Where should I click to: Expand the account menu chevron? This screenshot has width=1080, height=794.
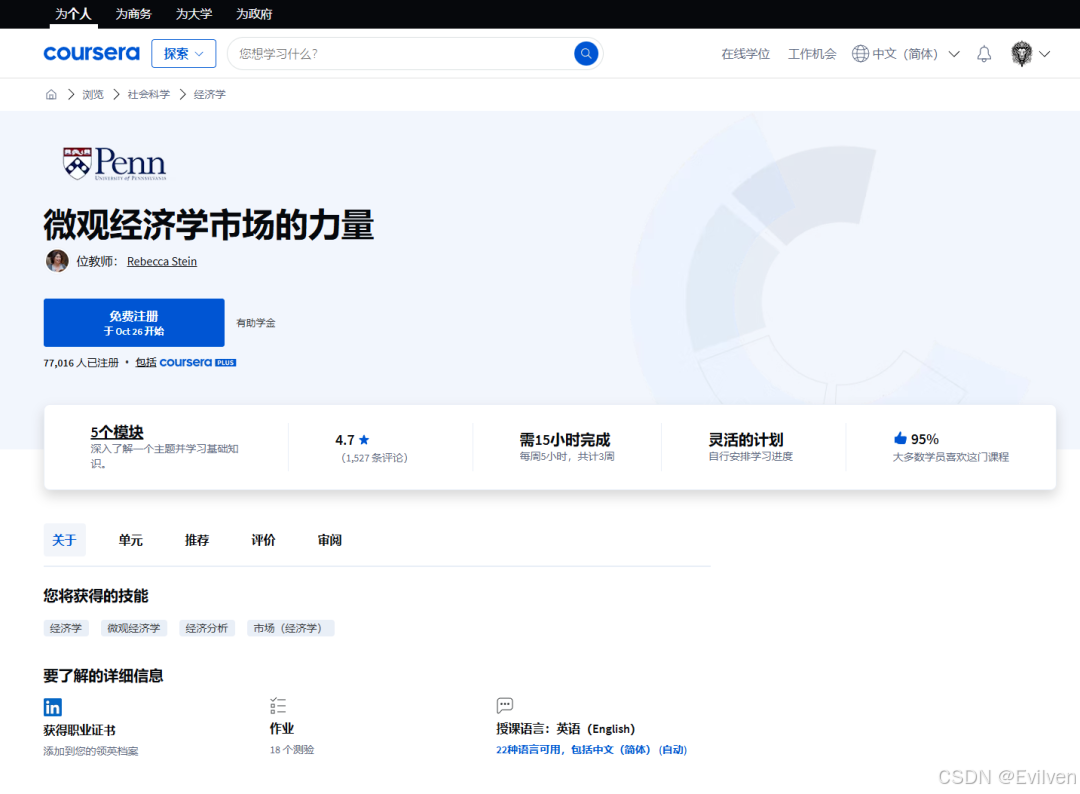tap(1045, 54)
